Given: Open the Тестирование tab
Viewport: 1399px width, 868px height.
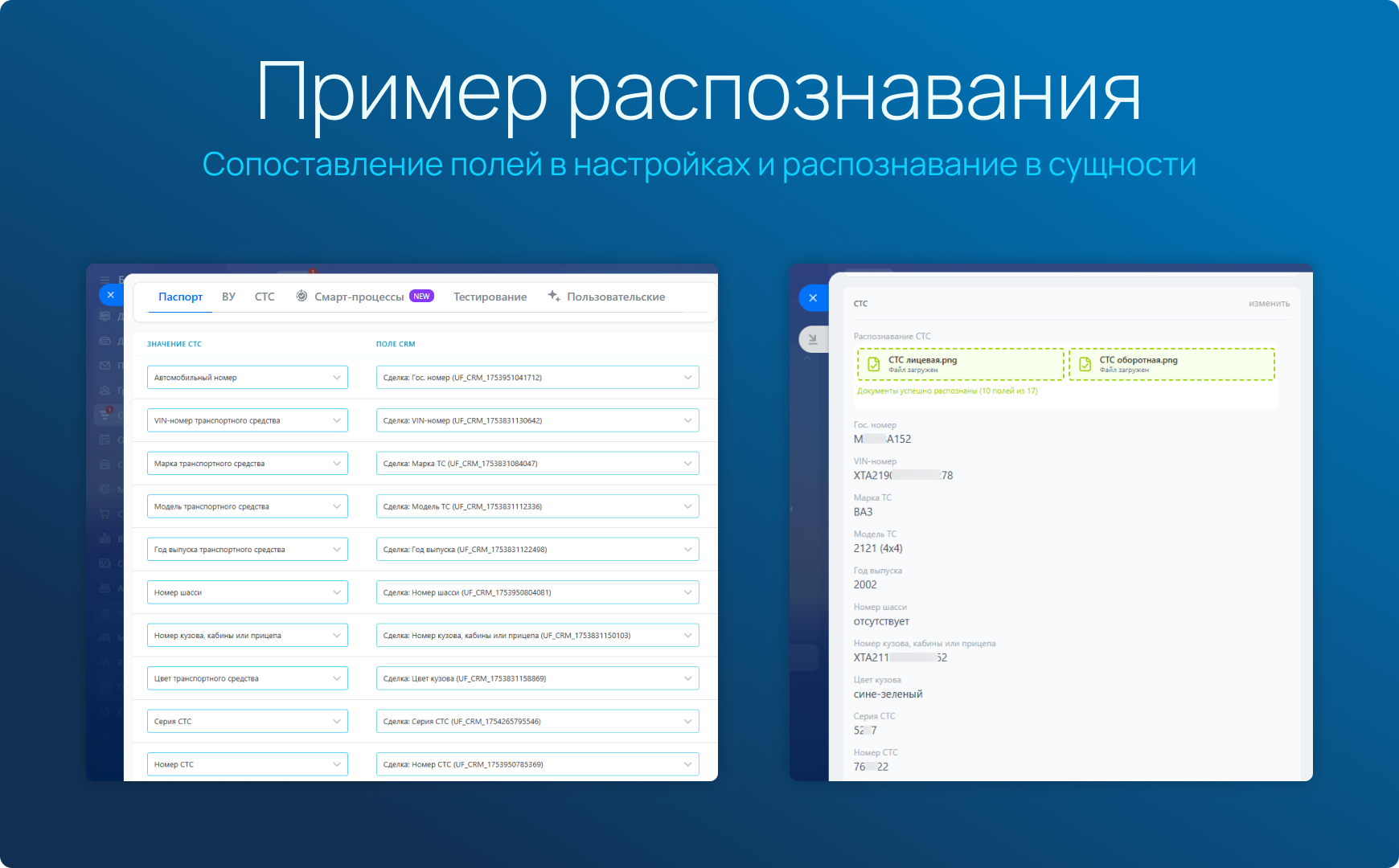Looking at the screenshot, I should (490, 297).
